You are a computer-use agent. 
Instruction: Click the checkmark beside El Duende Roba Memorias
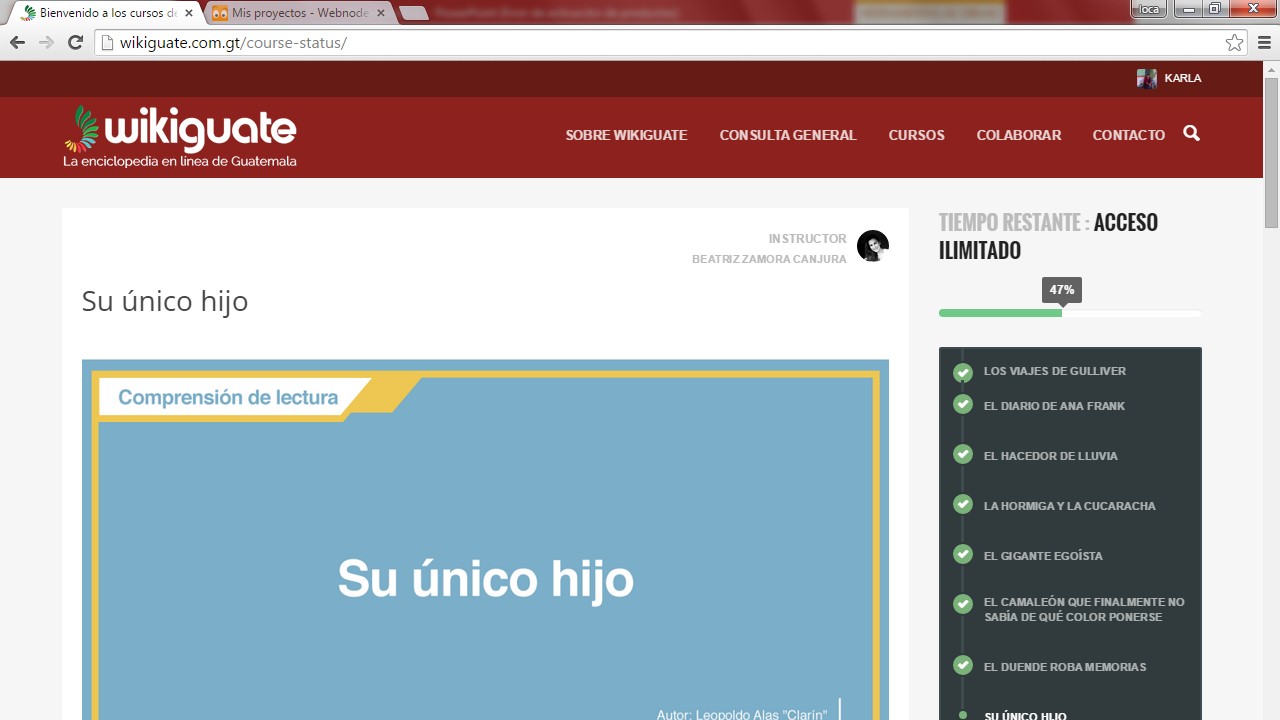pyautogui.click(x=963, y=665)
